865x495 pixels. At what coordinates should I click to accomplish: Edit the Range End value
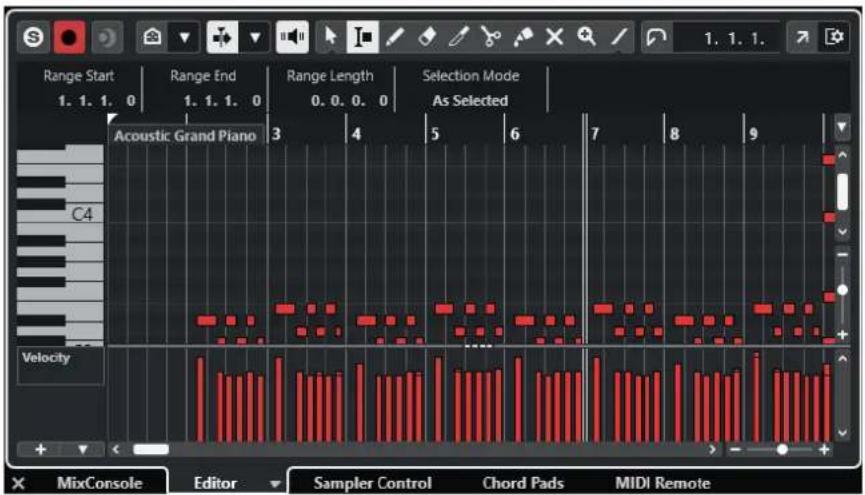tap(222, 100)
